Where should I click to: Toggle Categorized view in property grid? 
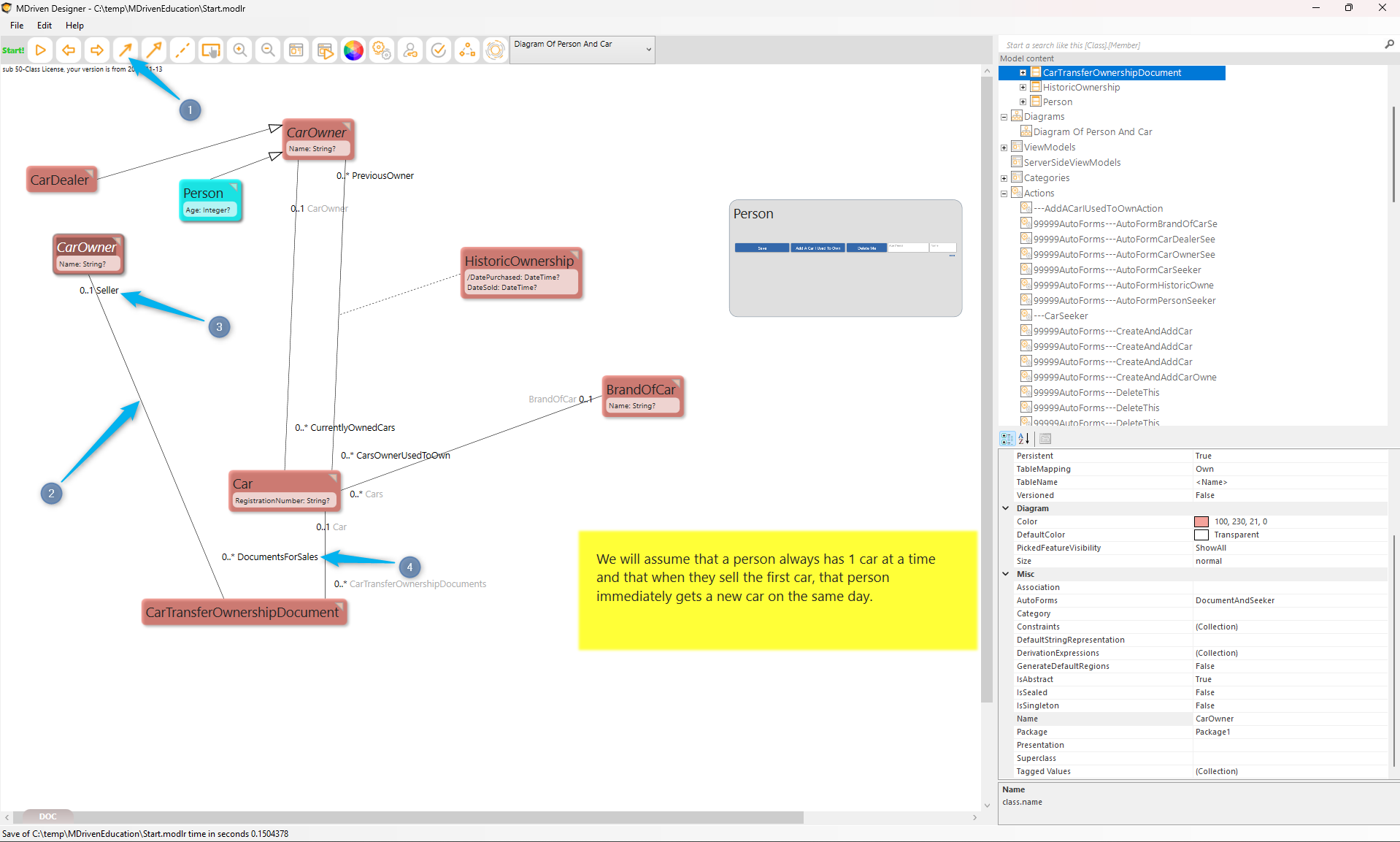click(1007, 439)
